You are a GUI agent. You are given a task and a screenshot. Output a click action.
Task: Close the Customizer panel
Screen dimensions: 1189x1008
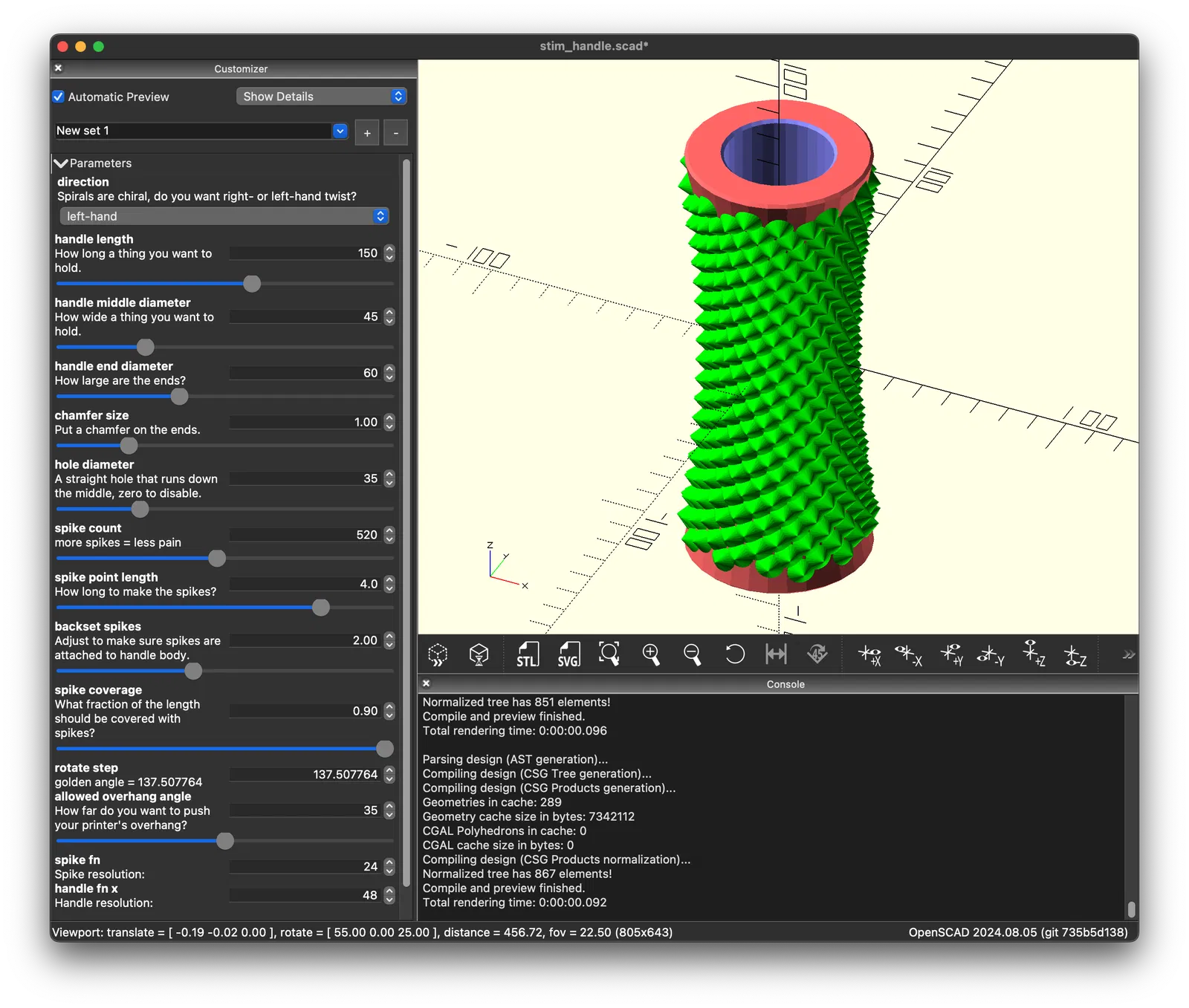click(59, 68)
